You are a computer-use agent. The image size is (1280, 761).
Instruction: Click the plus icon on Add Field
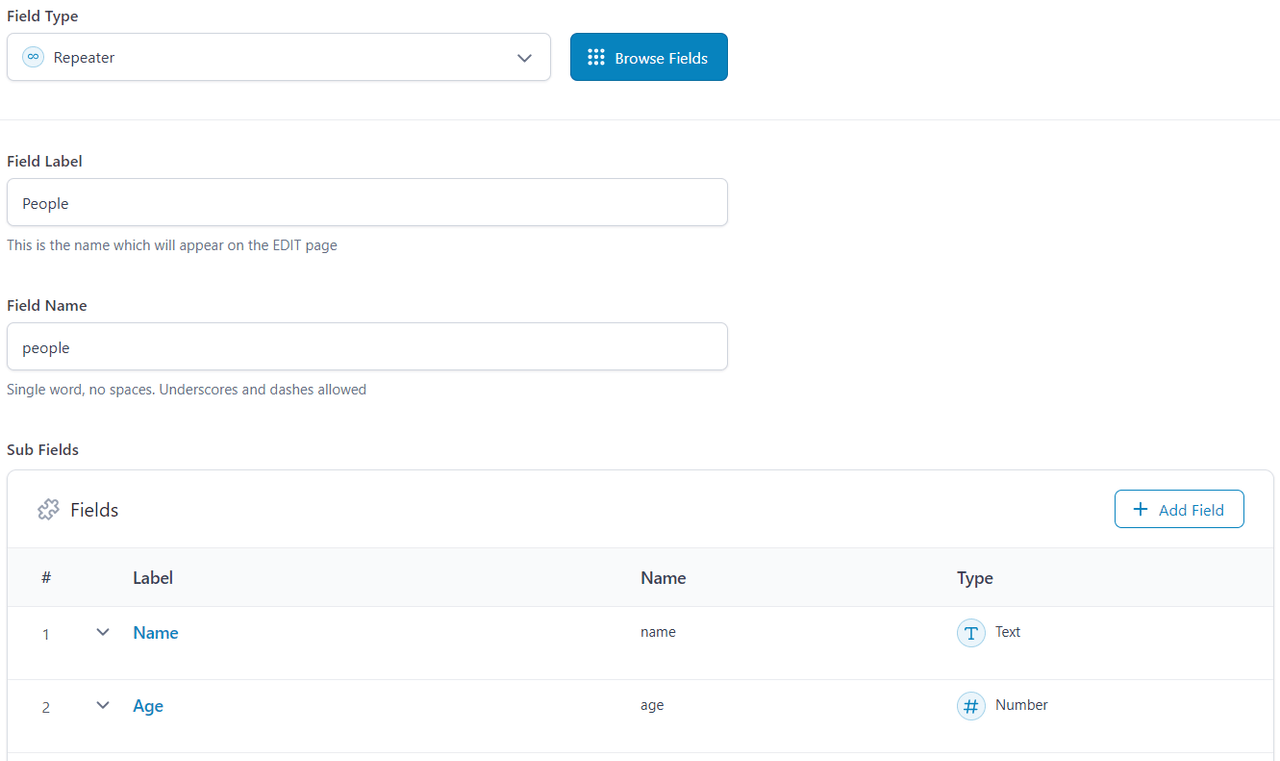[x=1140, y=509]
